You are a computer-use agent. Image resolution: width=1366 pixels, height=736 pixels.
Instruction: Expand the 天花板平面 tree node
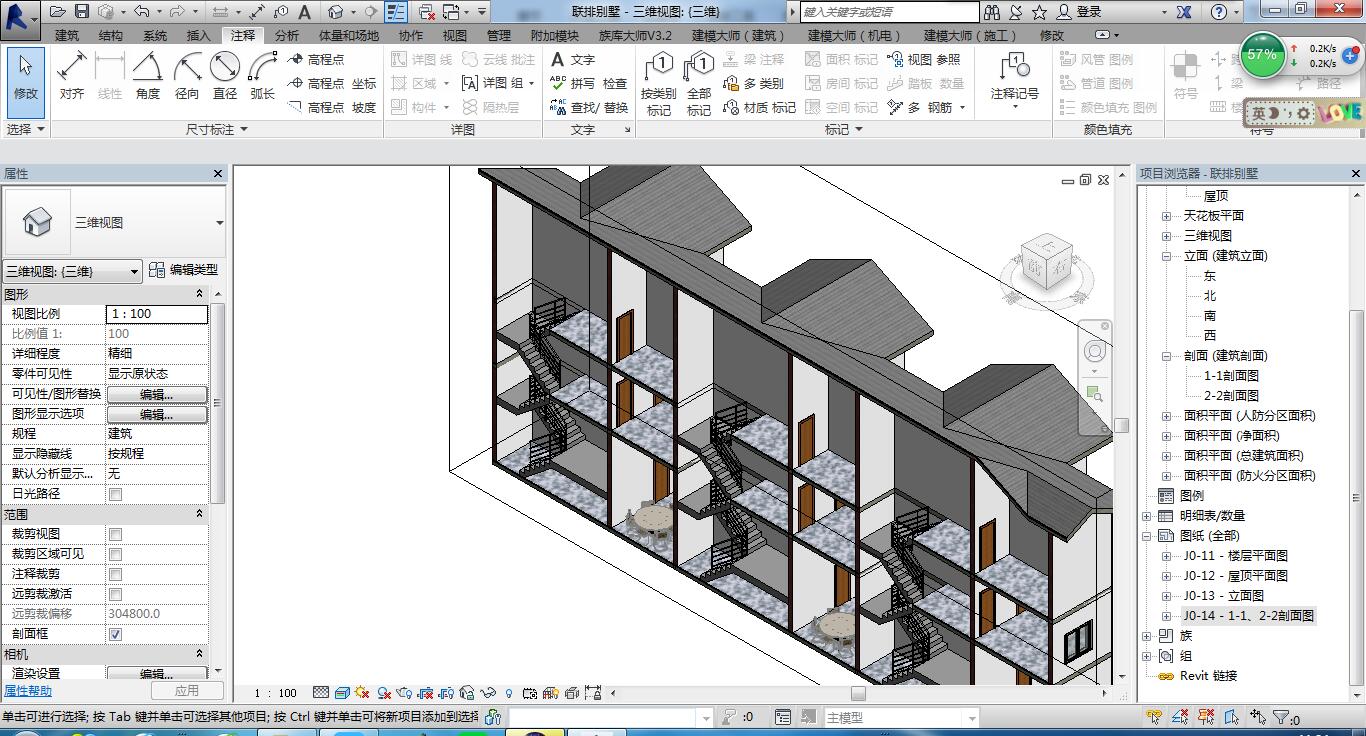1166,216
